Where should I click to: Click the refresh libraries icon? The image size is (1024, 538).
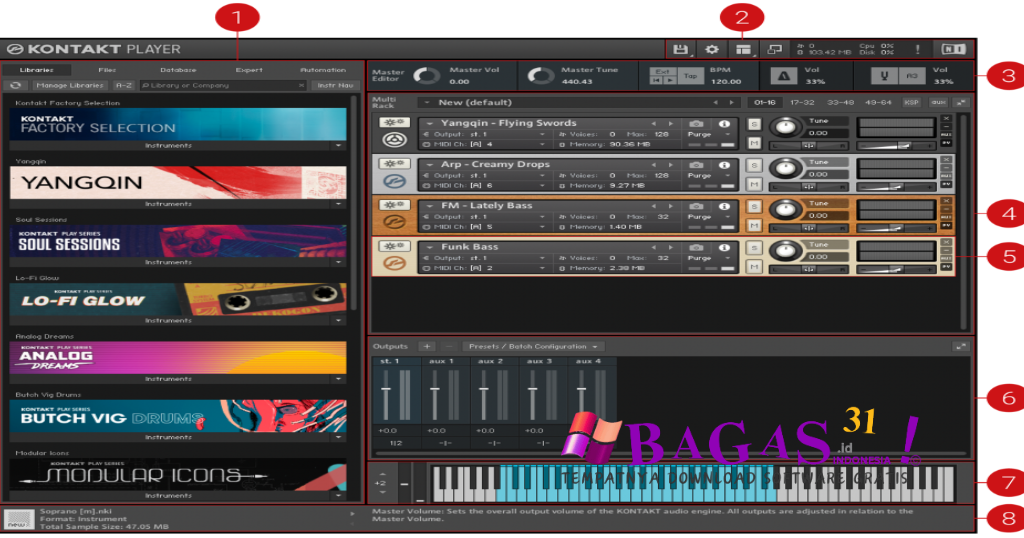coord(16,86)
